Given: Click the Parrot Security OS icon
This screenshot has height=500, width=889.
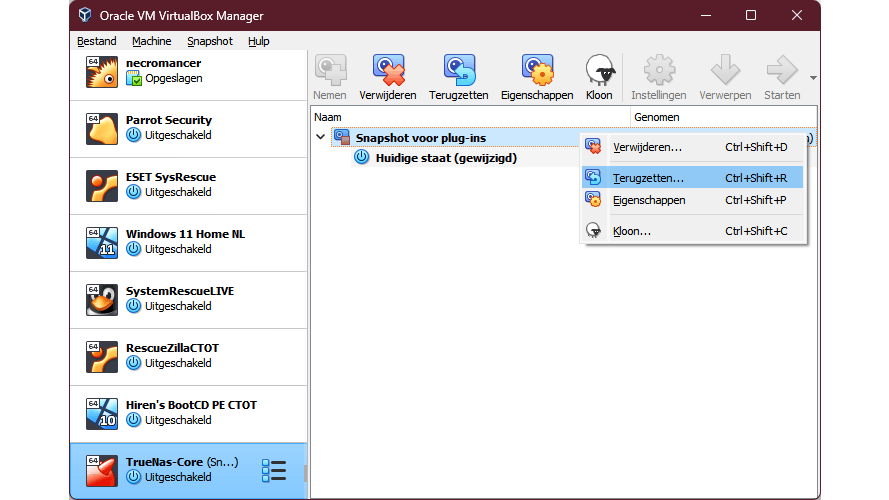Looking at the screenshot, I should pos(102,129).
